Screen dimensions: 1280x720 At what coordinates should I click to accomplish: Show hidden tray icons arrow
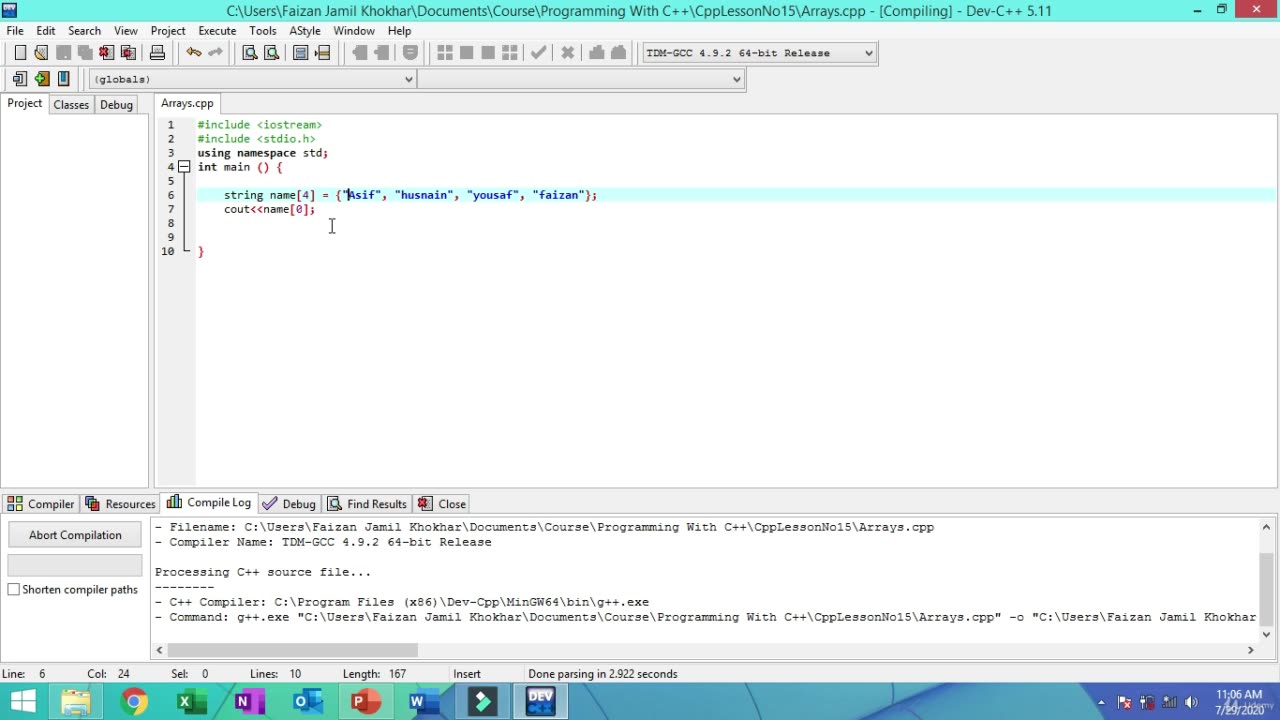click(x=1102, y=703)
